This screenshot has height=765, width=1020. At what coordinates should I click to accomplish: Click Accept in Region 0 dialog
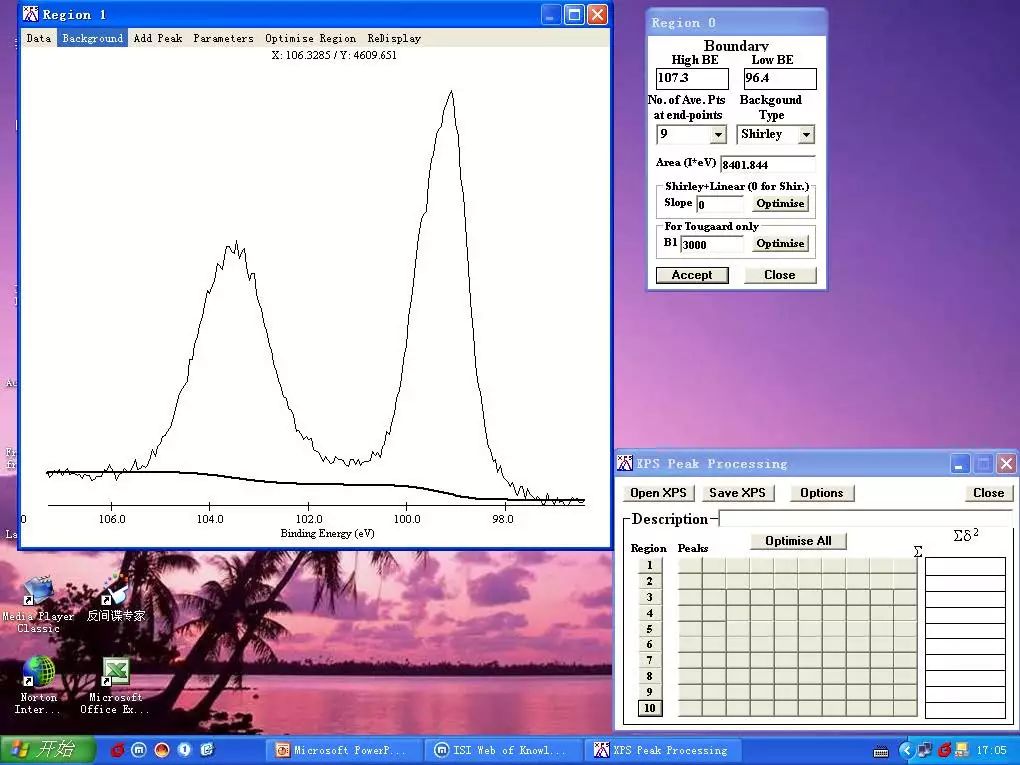tap(692, 275)
